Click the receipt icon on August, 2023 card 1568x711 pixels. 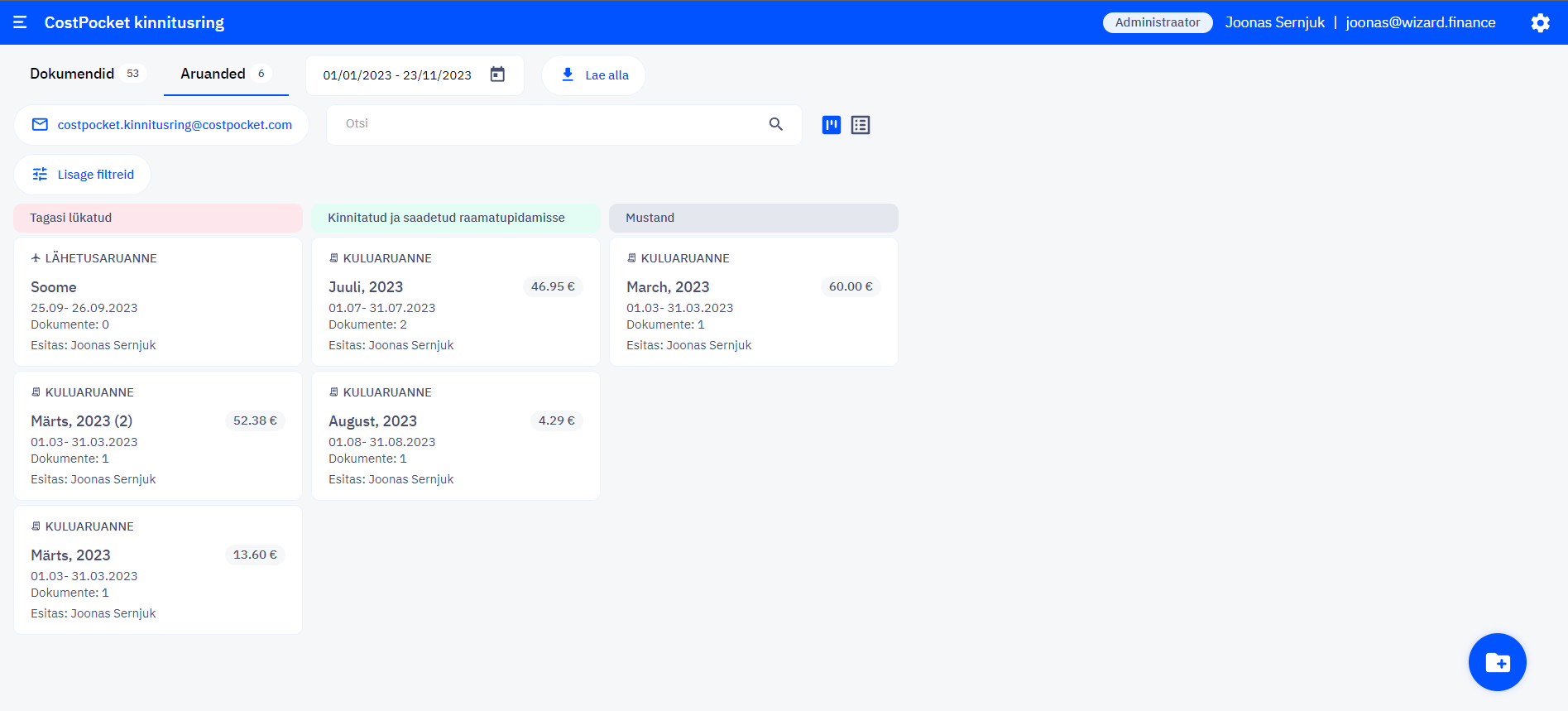[333, 392]
